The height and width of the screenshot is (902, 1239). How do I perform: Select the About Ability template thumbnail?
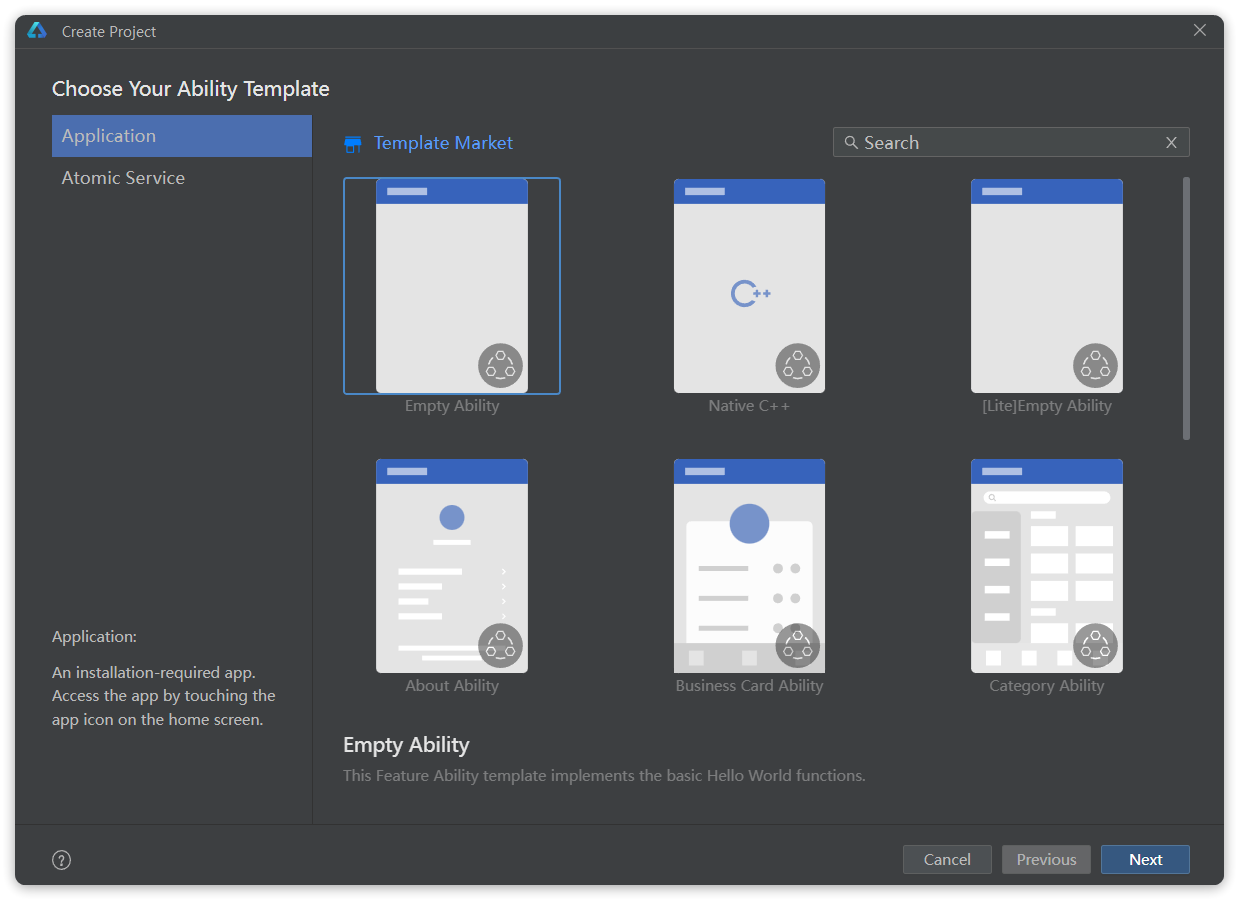pyautogui.click(x=452, y=566)
